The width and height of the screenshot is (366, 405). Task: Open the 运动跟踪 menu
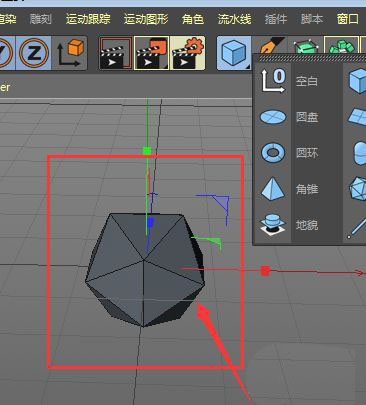88,19
